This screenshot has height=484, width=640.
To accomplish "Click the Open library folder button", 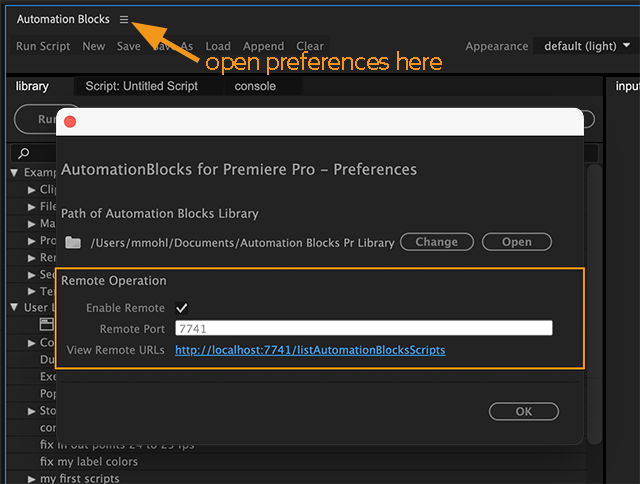I will (x=517, y=242).
